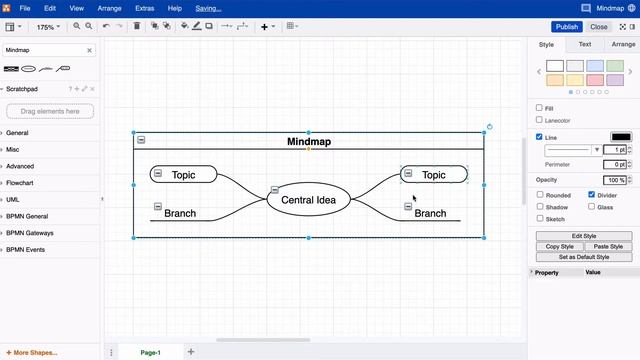Enable the Rounded checkbox
The image size is (640, 360).
(x=540, y=195)
